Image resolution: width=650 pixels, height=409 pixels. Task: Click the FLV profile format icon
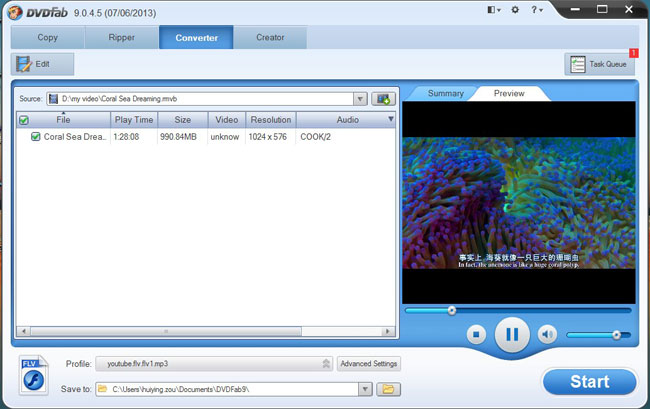34,375
